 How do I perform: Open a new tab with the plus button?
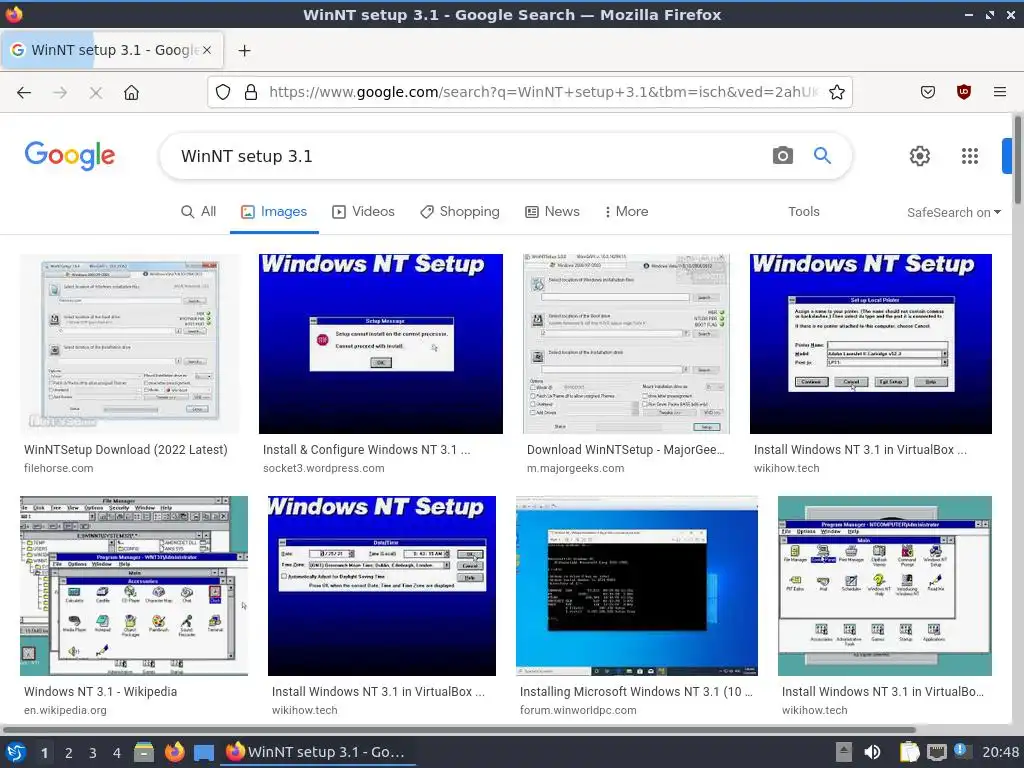click(244, 50)
